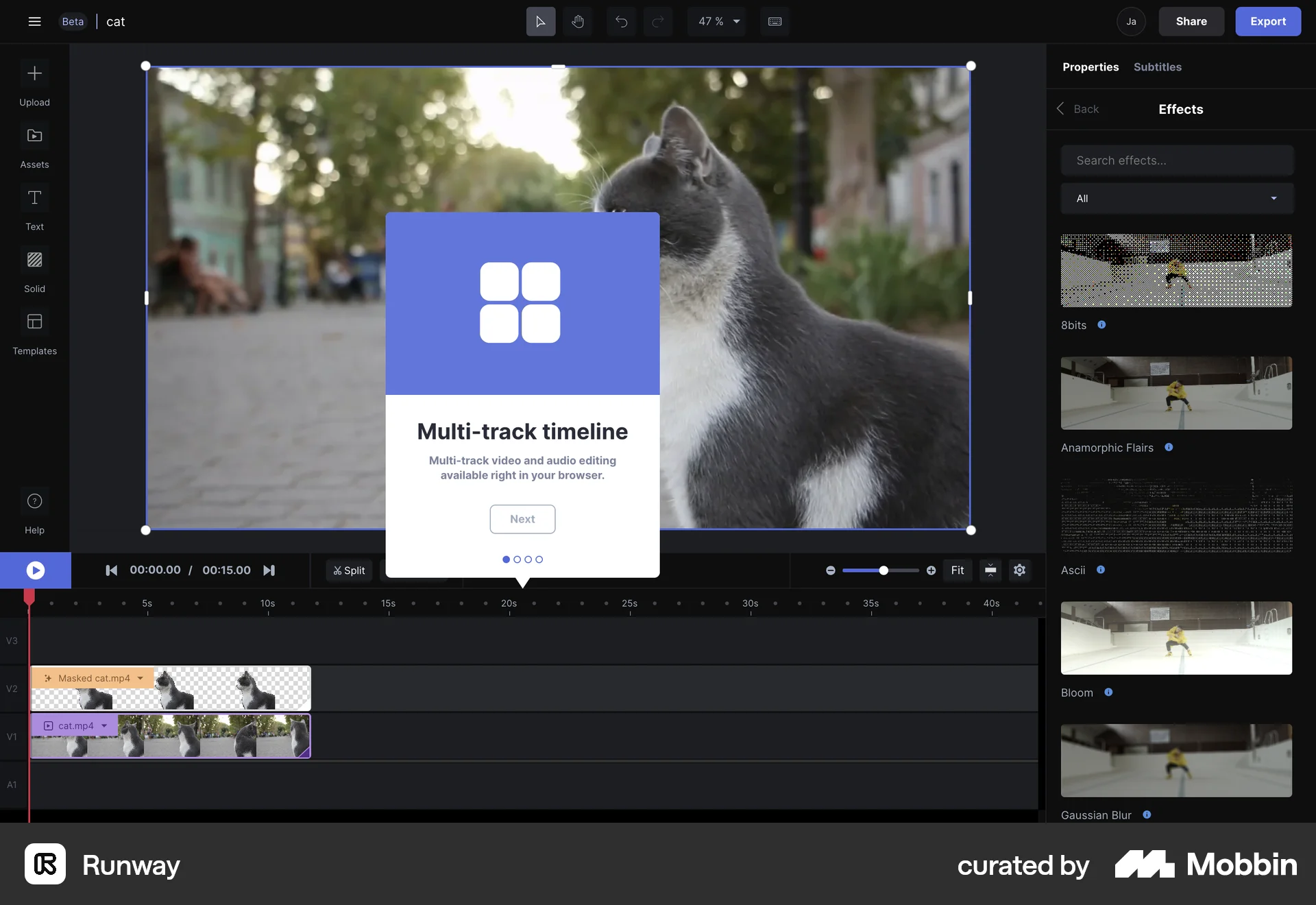
Task: Open timeline settings gear
Action: (1019, 570)
